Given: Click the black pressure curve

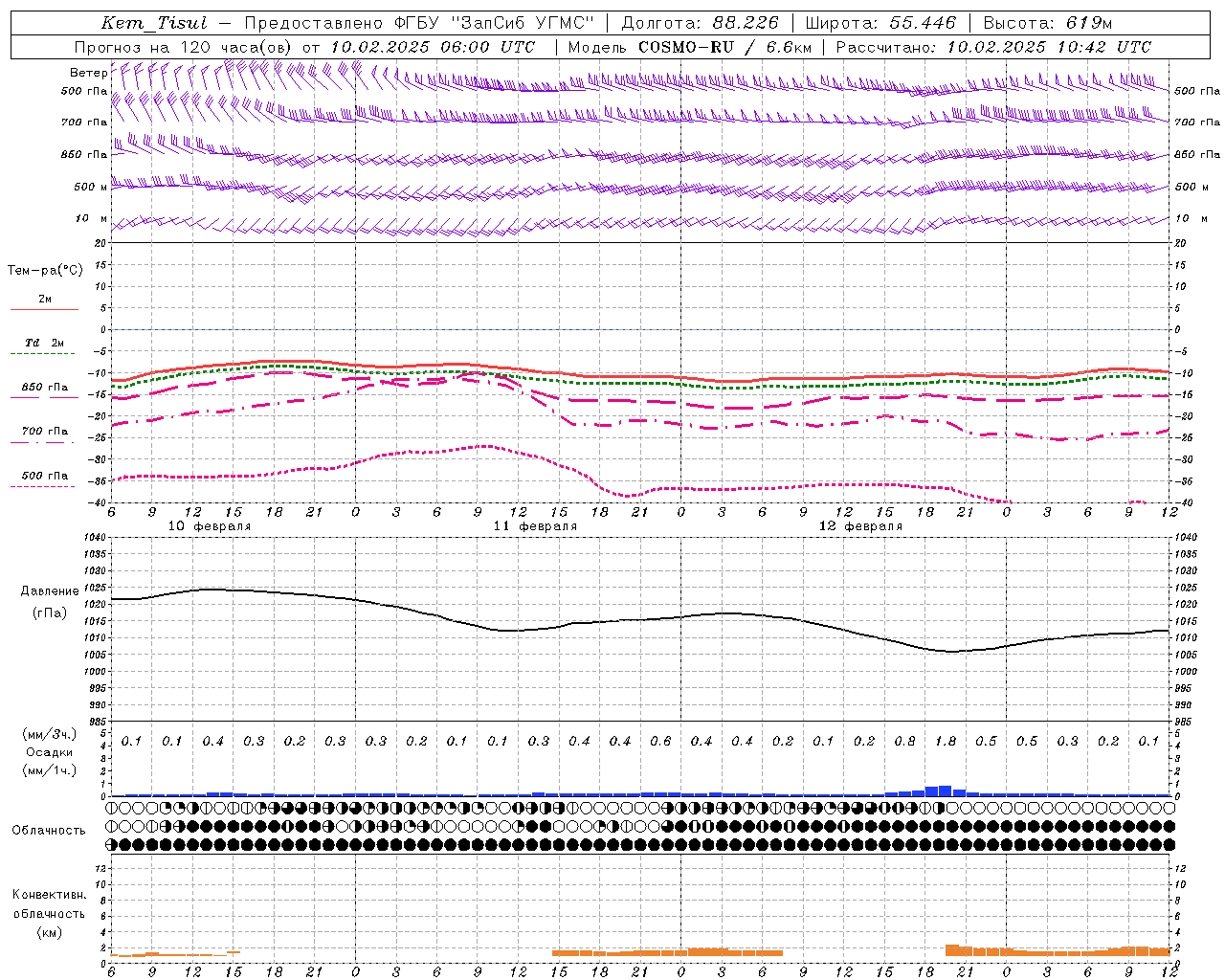Looking at the screenshot, I should tap(639, 619).
